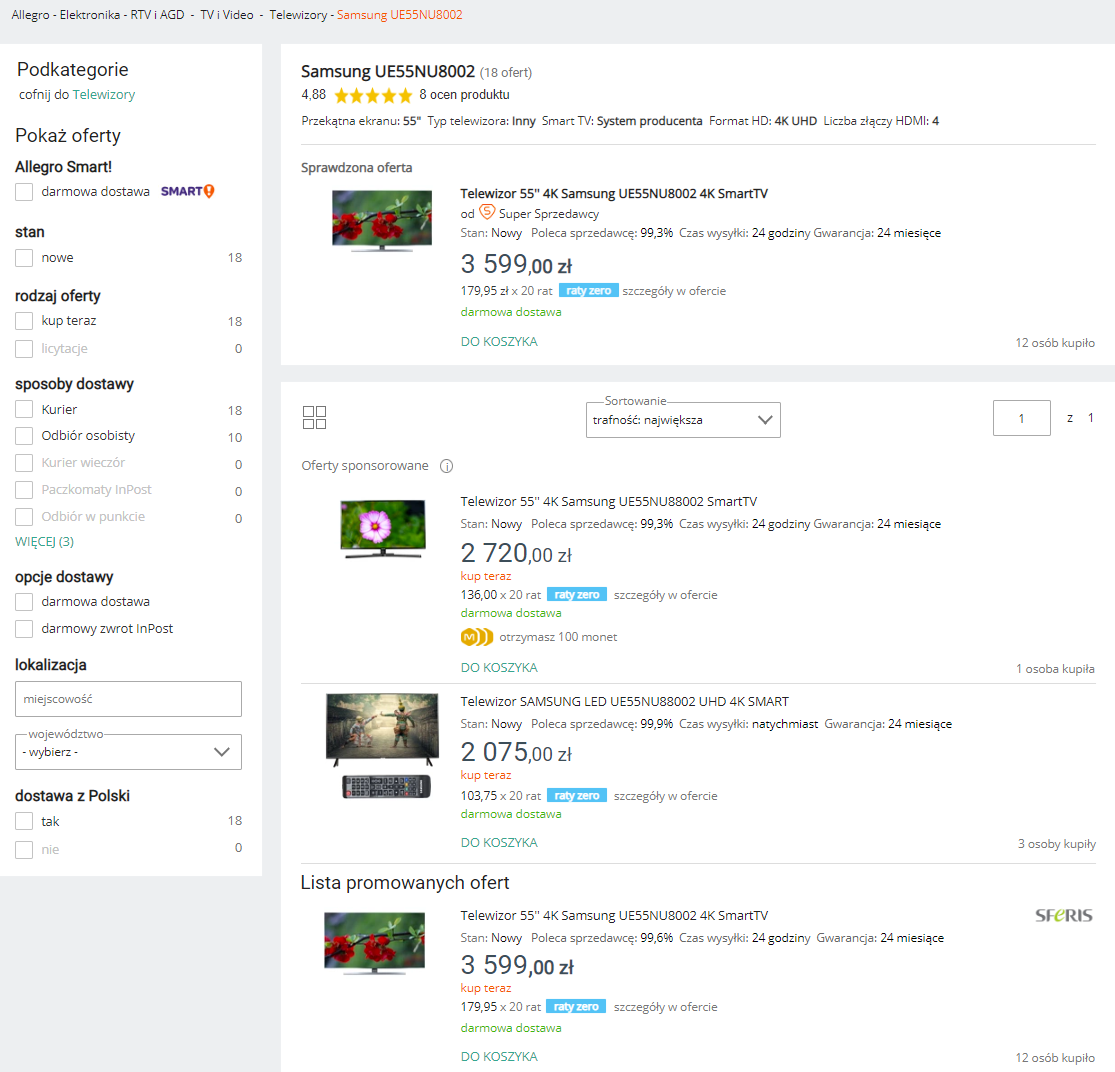
Task: Open RTV i AGD breadcrumb
Action: (157, 15)
